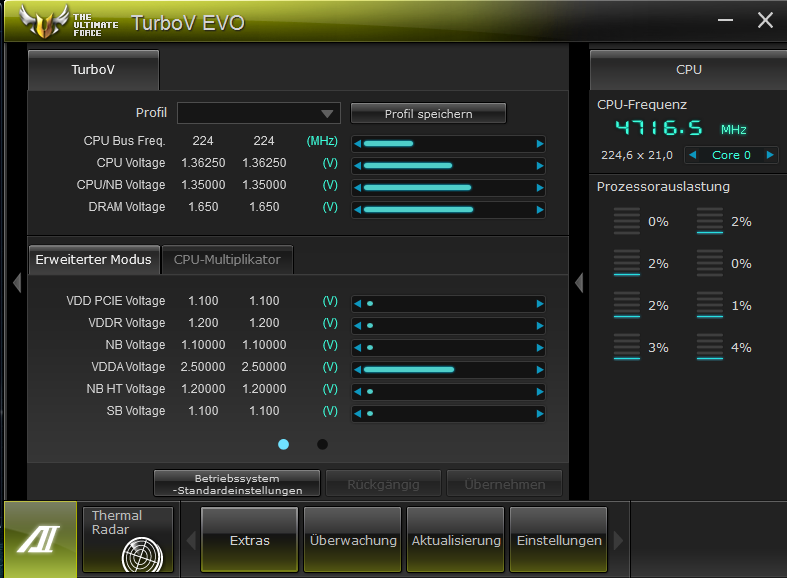Viewport: 787px width, 578px height.
Task: Decrease NB Voltage with left arrow
Action: (x=357, y=348)
